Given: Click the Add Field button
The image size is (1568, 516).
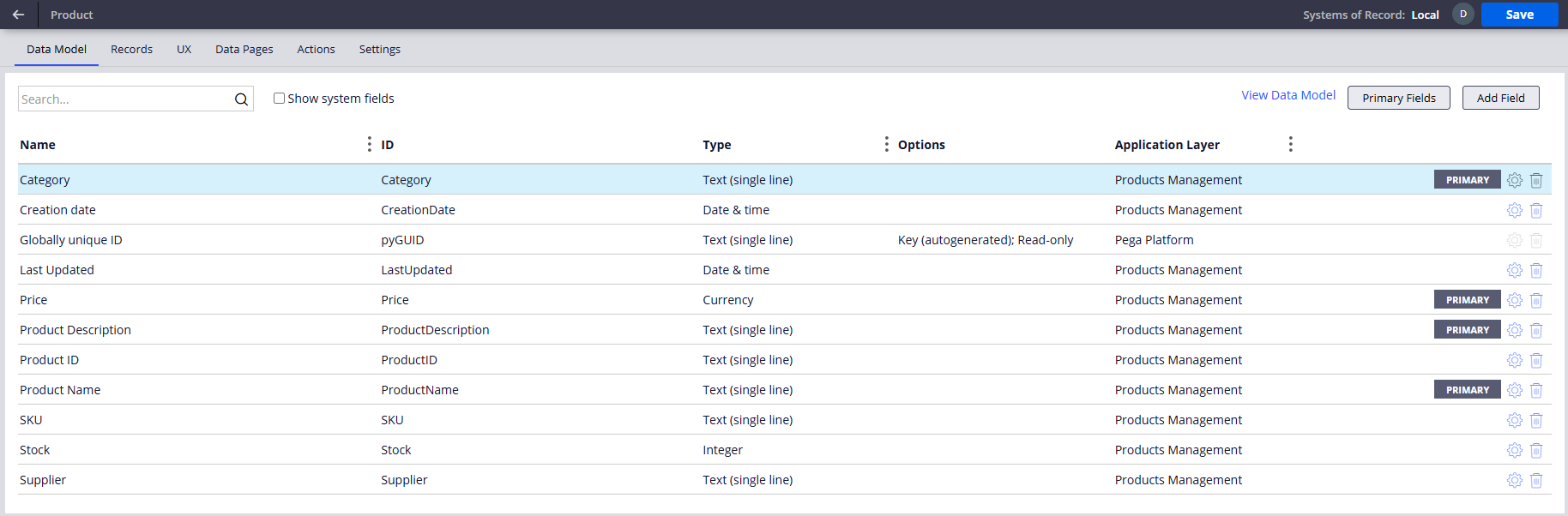Looking at the screenshot, I should tap(1500, 98).
